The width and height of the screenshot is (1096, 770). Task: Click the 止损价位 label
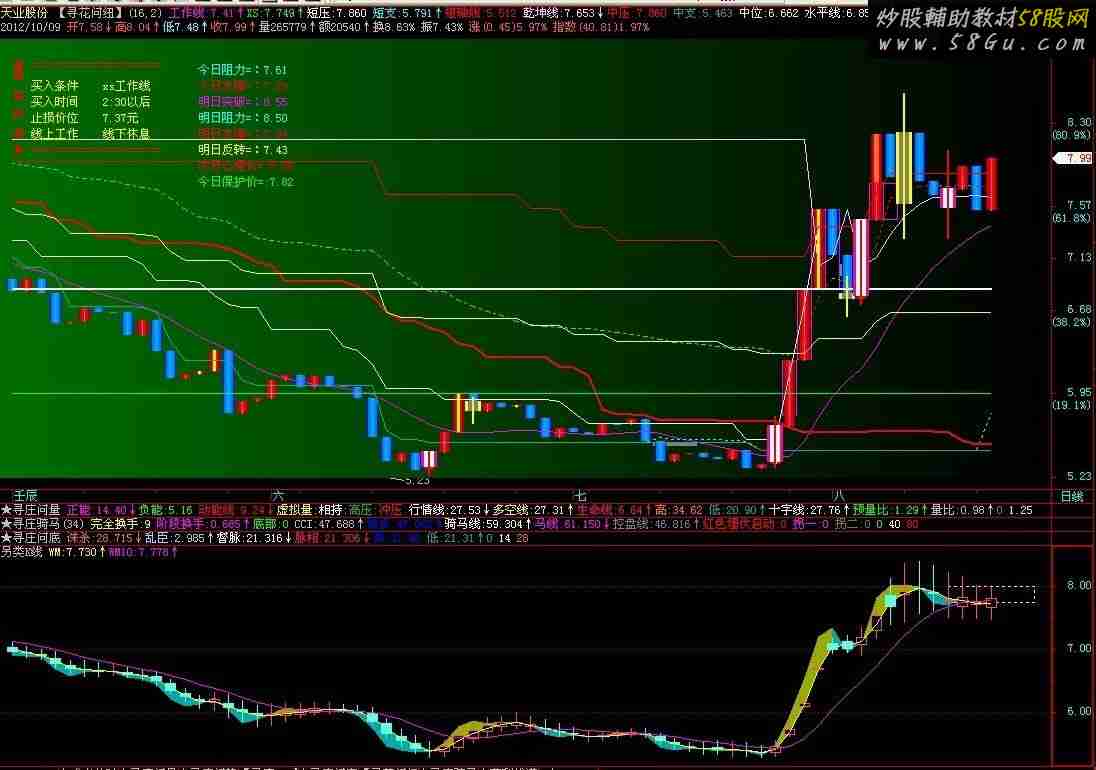55,118
